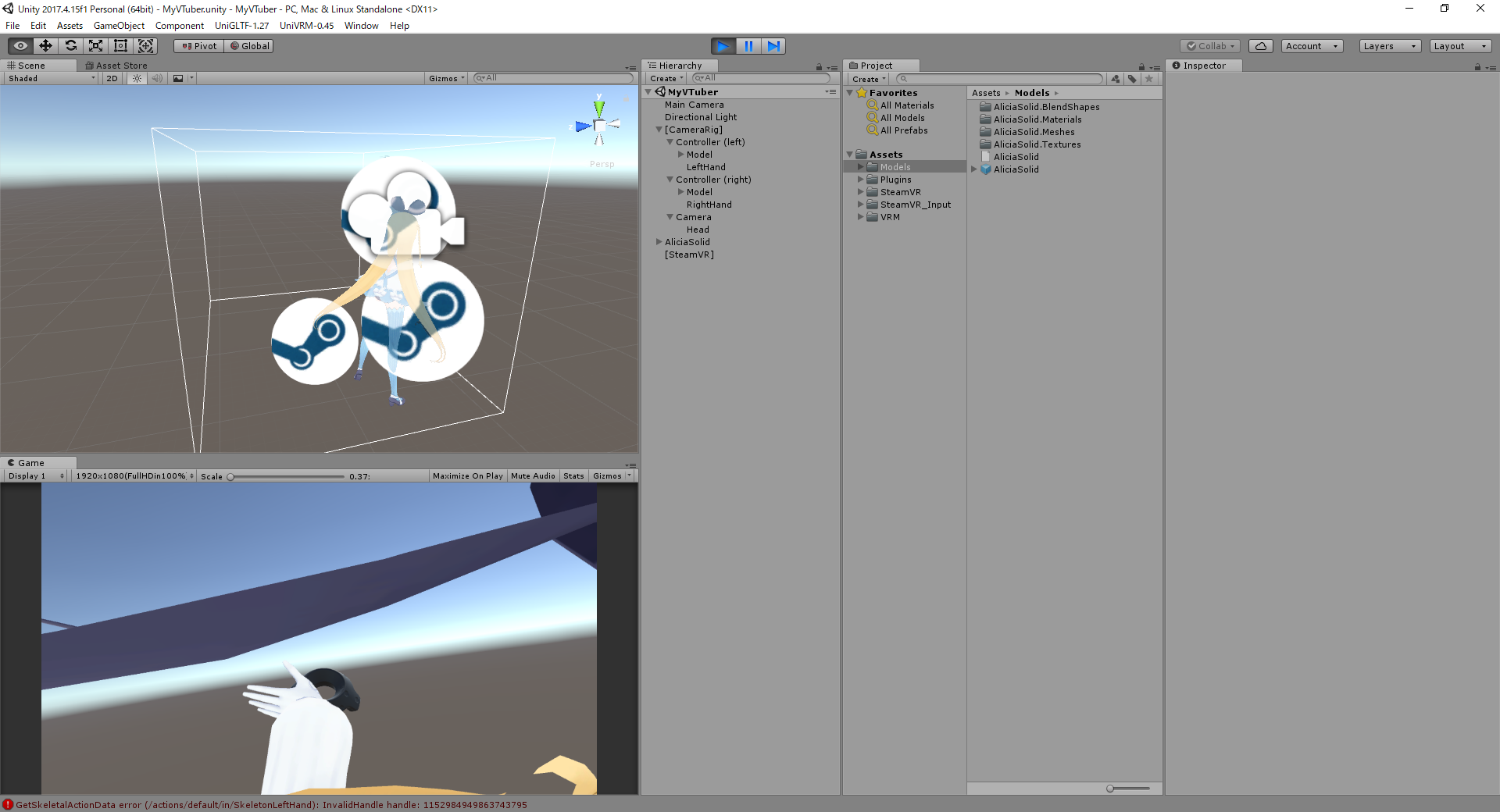Click the Stats button in the Game view

573,475
